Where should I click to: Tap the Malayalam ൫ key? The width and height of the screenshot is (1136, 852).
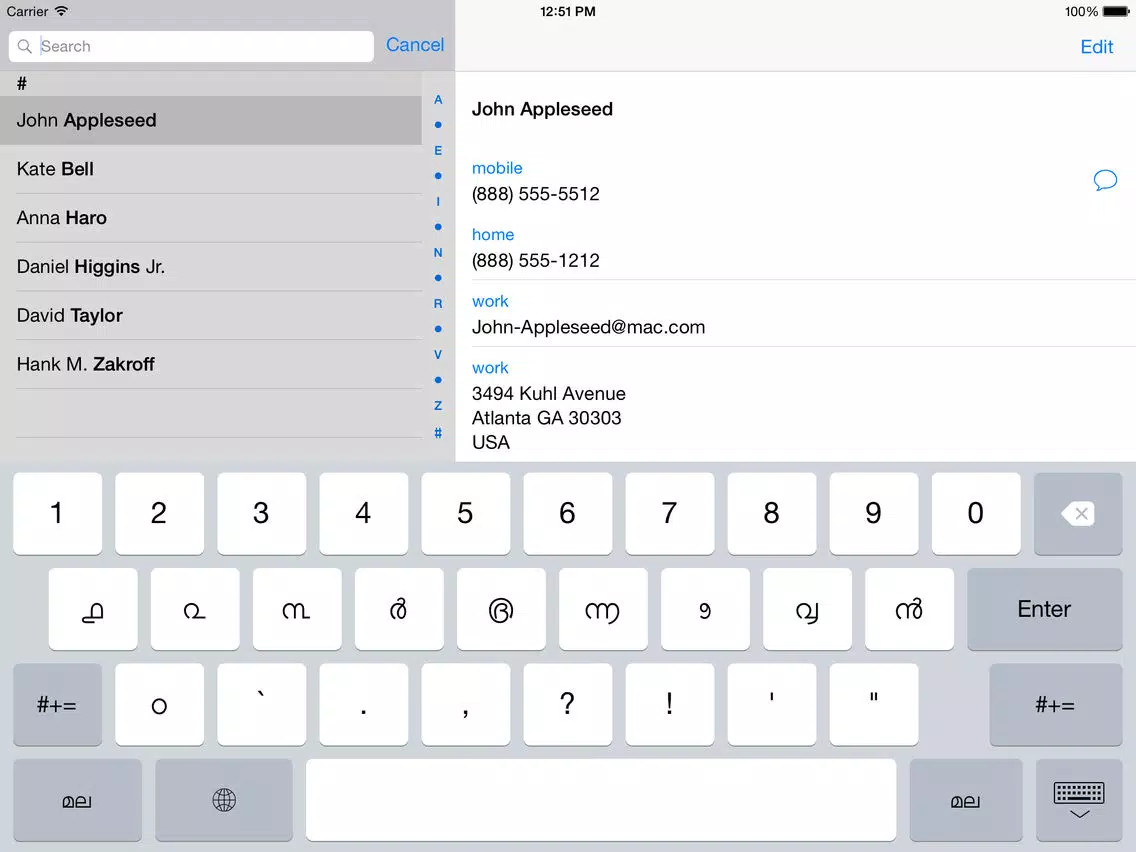501,609
